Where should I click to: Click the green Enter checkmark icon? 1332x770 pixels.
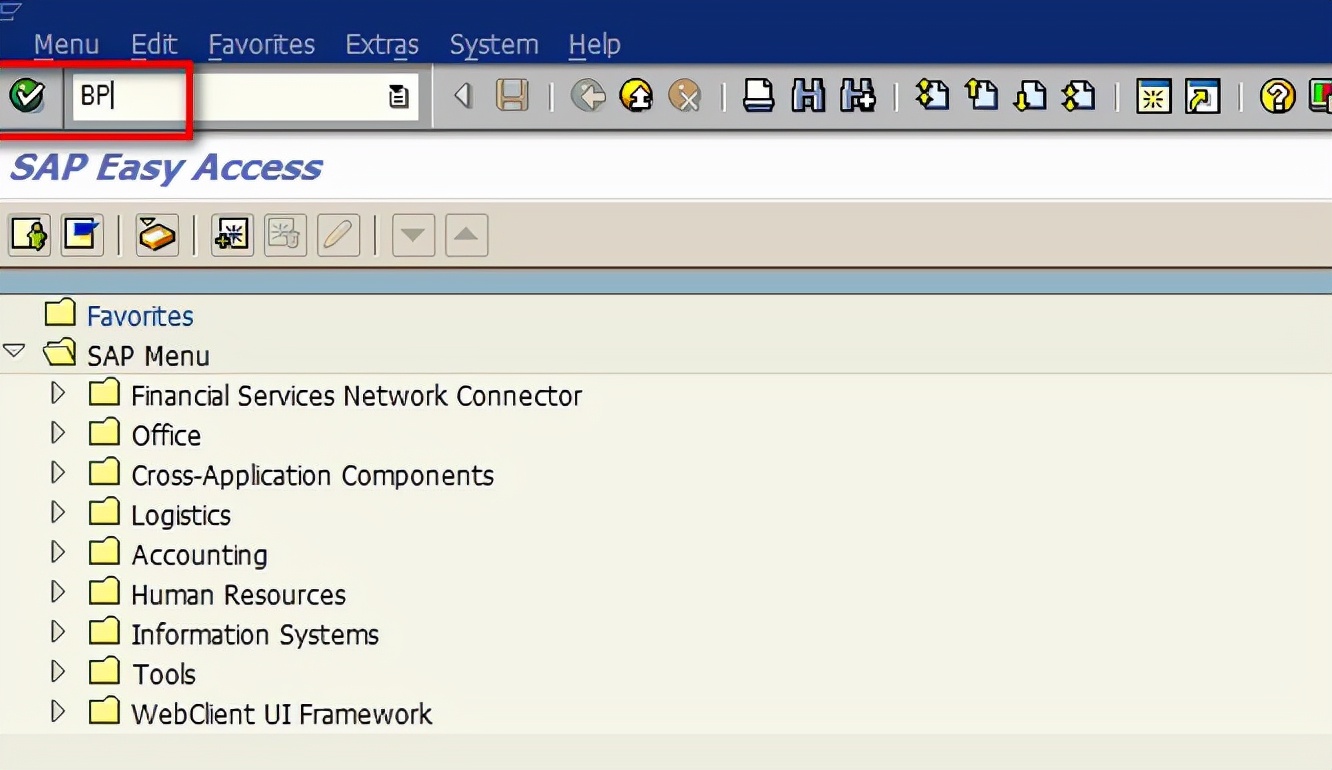(27, 96)
